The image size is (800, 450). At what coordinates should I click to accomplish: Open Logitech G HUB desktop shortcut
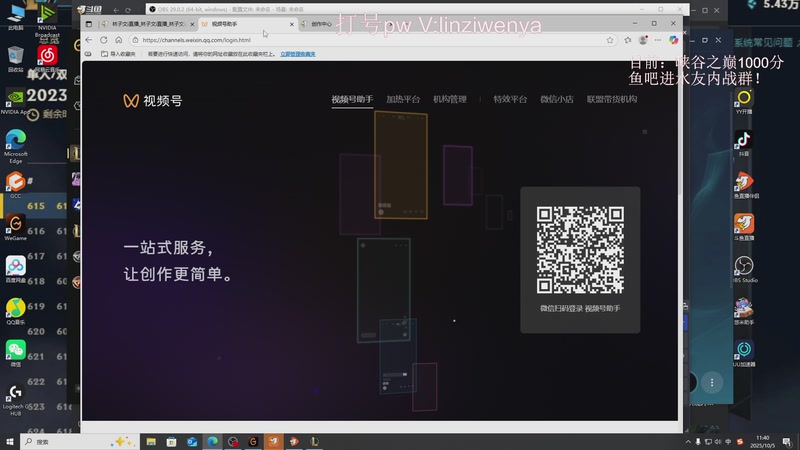[x=16, y=399]
